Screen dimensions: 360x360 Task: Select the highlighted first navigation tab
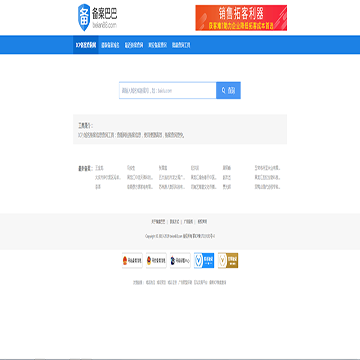click(86, 45)
